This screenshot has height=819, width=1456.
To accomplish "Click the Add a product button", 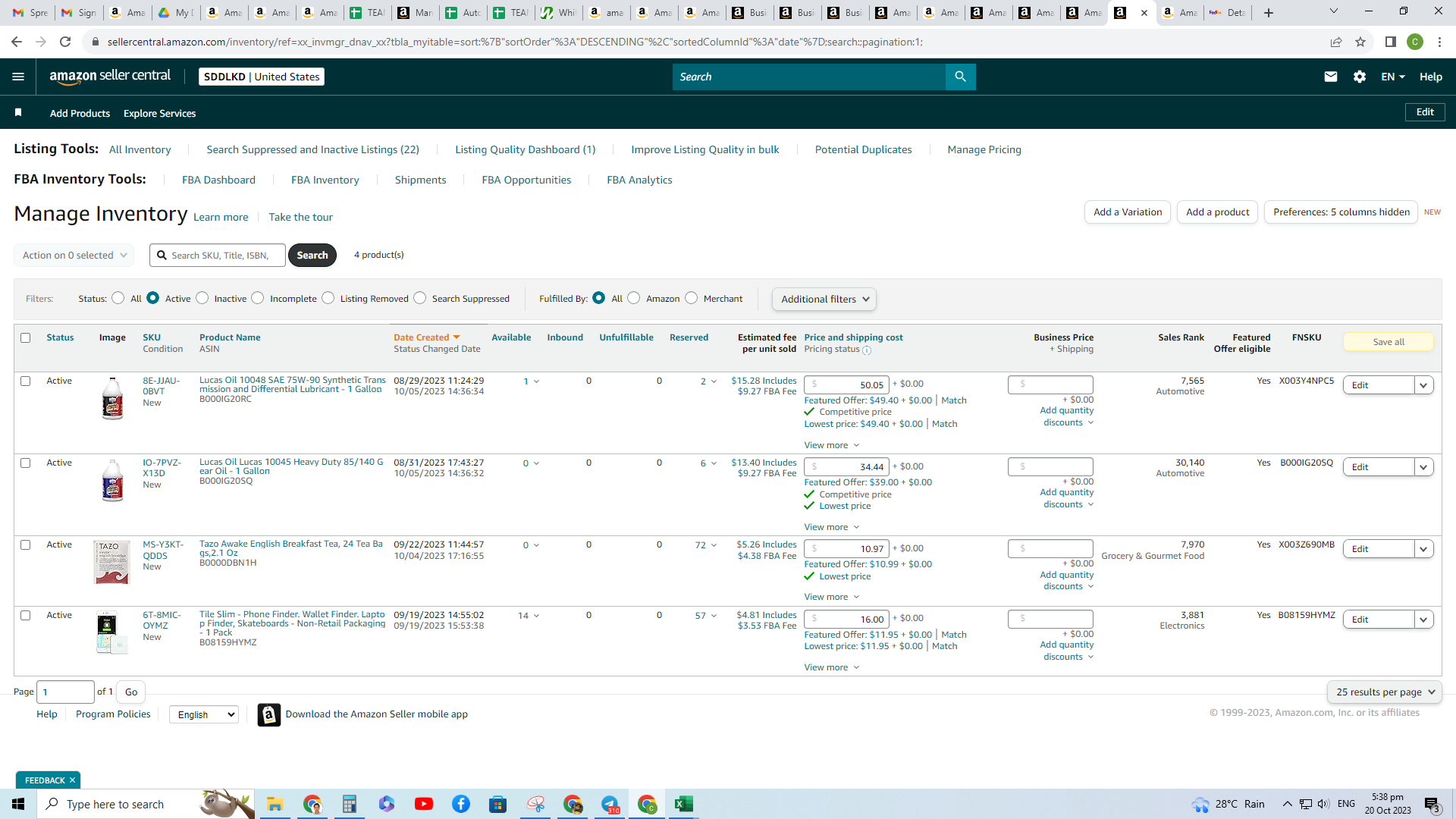I will click(1218, 212).
